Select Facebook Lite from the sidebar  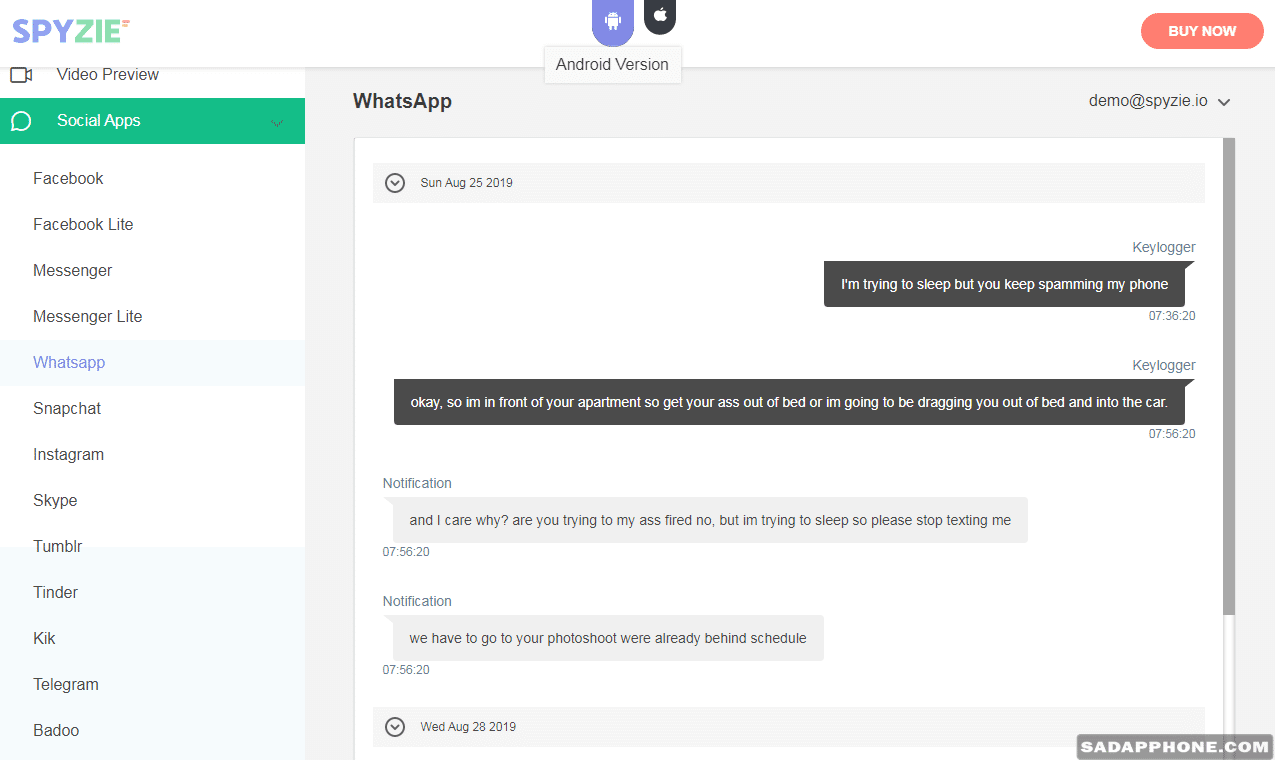[x=83, y=225]
